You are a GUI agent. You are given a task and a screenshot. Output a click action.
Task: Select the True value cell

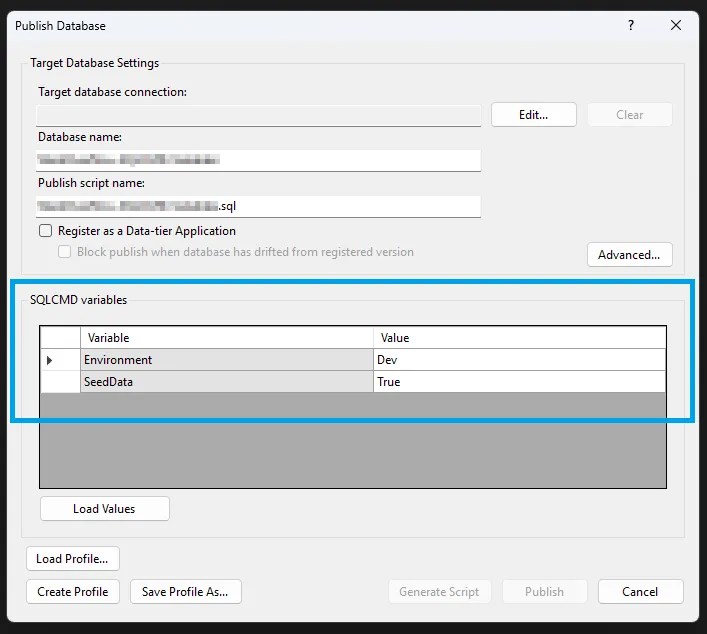click(519, 382)
